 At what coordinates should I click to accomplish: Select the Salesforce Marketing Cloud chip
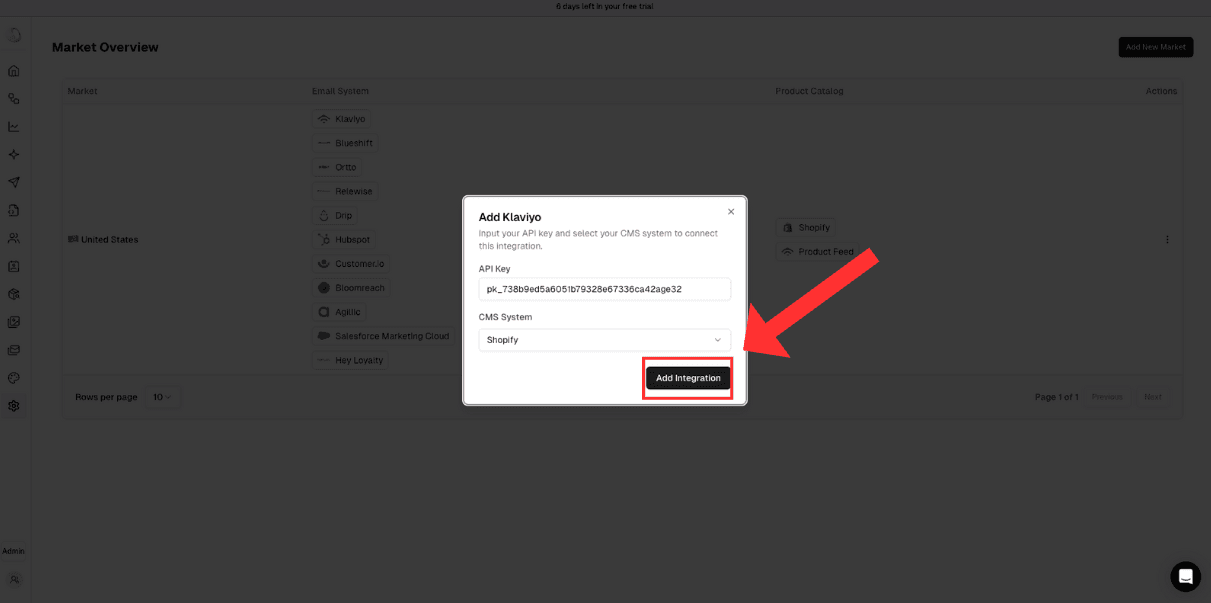click(x=383, y=336)
